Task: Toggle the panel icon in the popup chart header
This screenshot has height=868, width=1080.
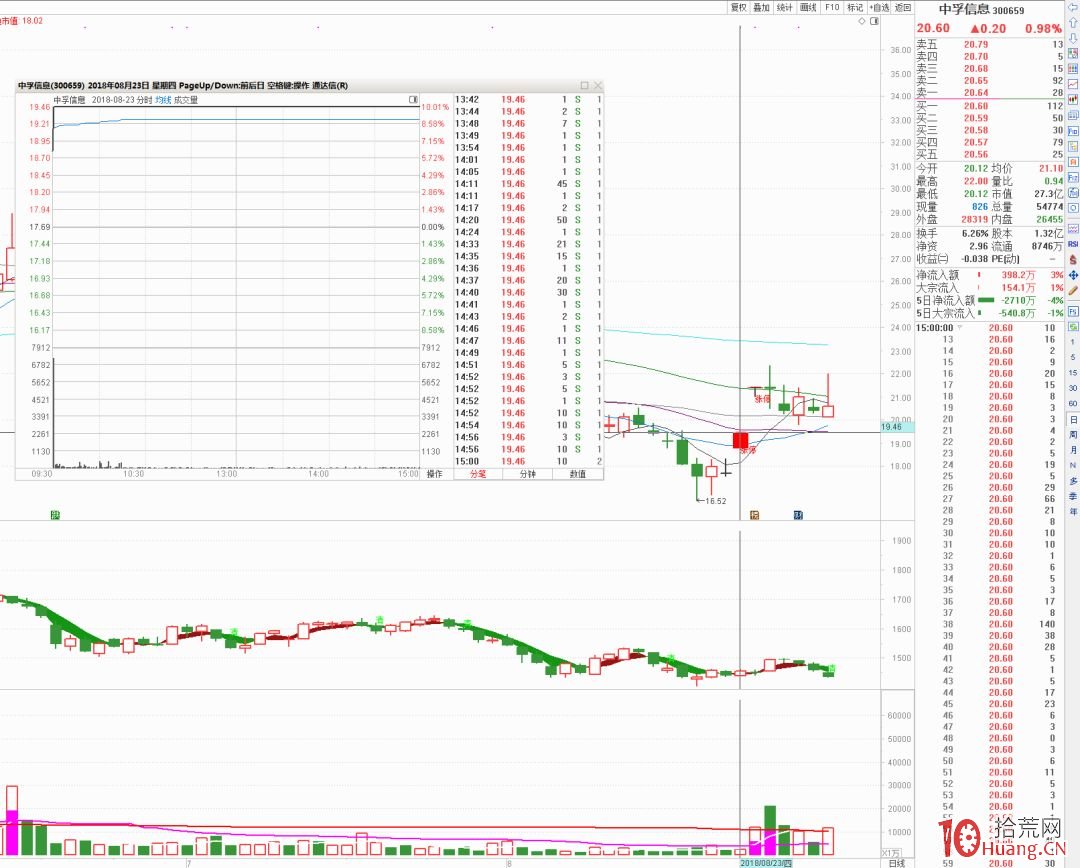Action: (x=413, y=100)
